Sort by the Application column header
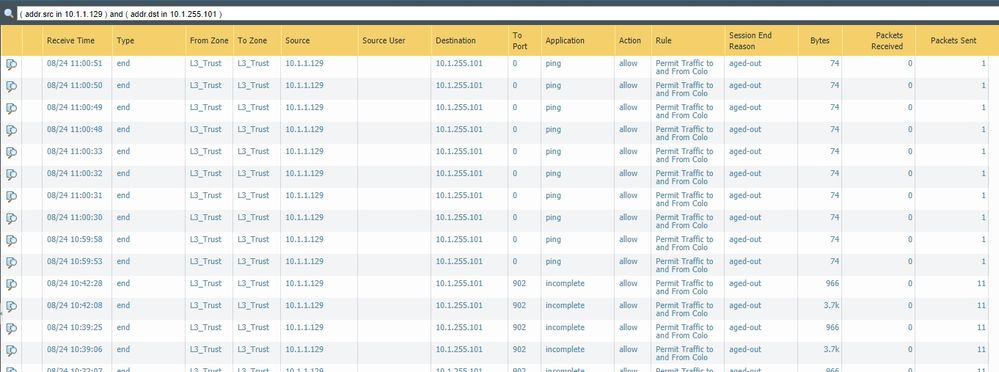999x372 pixels. point(564,40)
